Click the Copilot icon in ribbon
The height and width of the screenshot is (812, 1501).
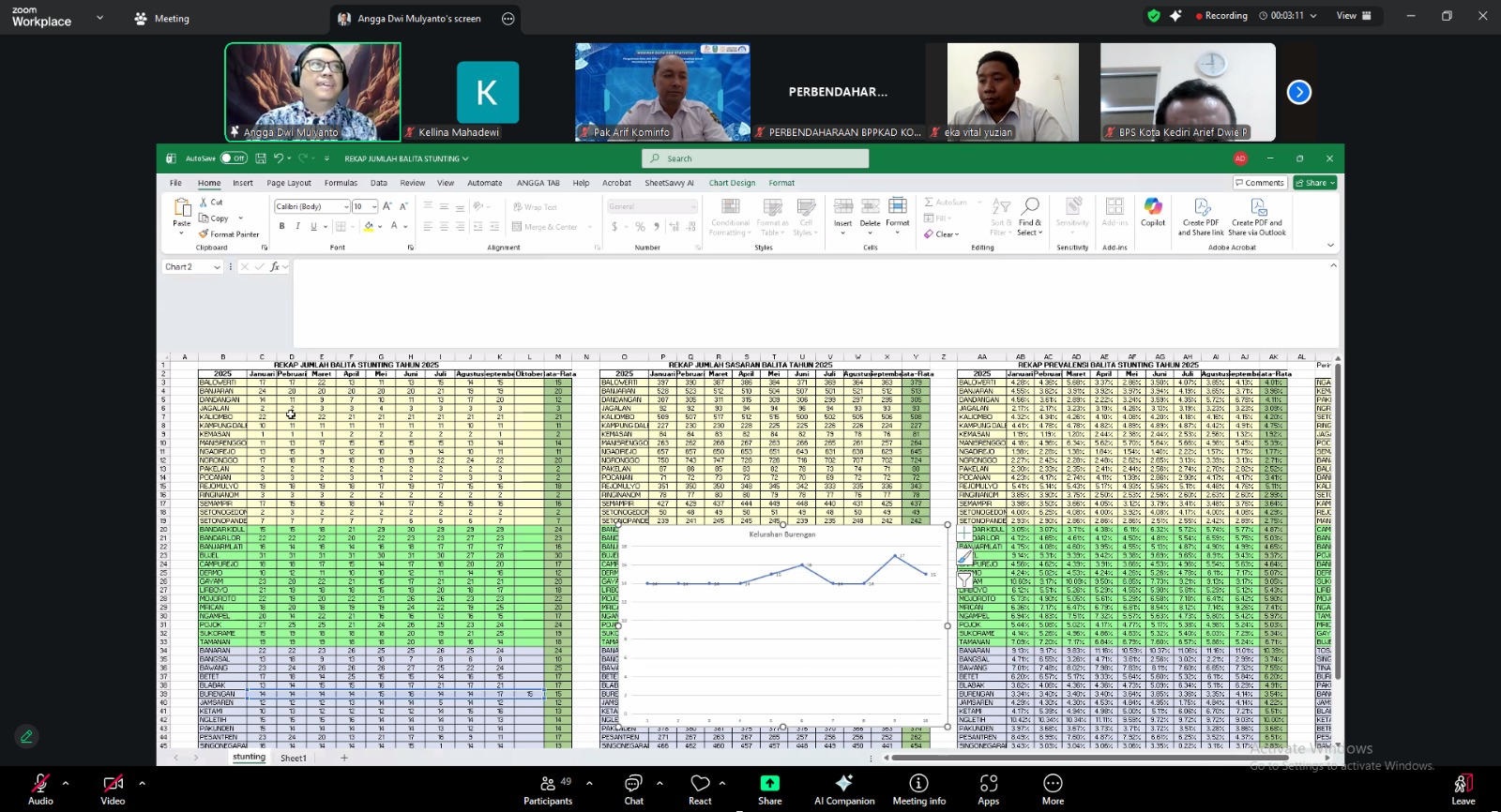pyautogui.click(x=1152, y=211)
